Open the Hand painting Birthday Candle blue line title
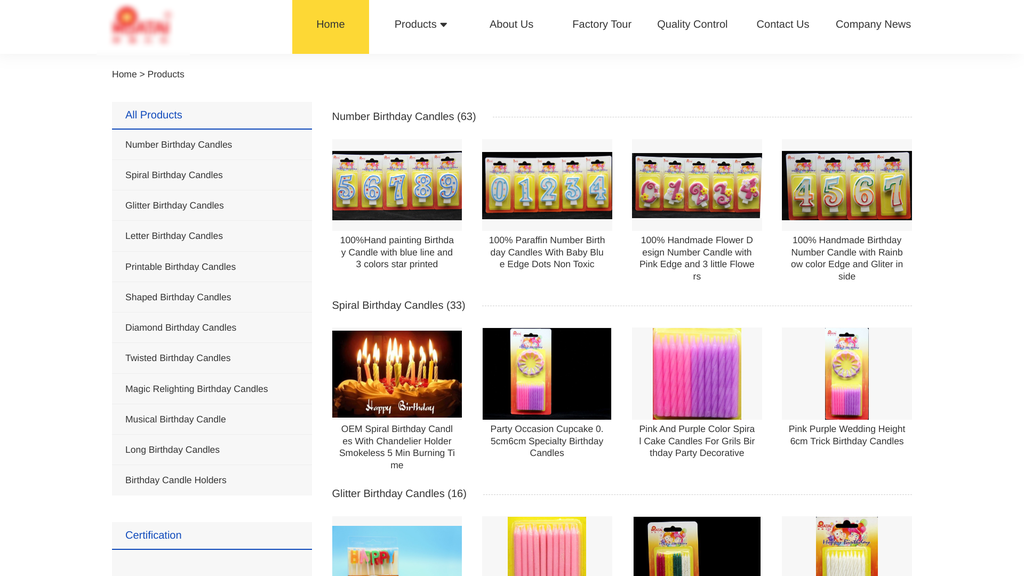 (x=397, y=253)
